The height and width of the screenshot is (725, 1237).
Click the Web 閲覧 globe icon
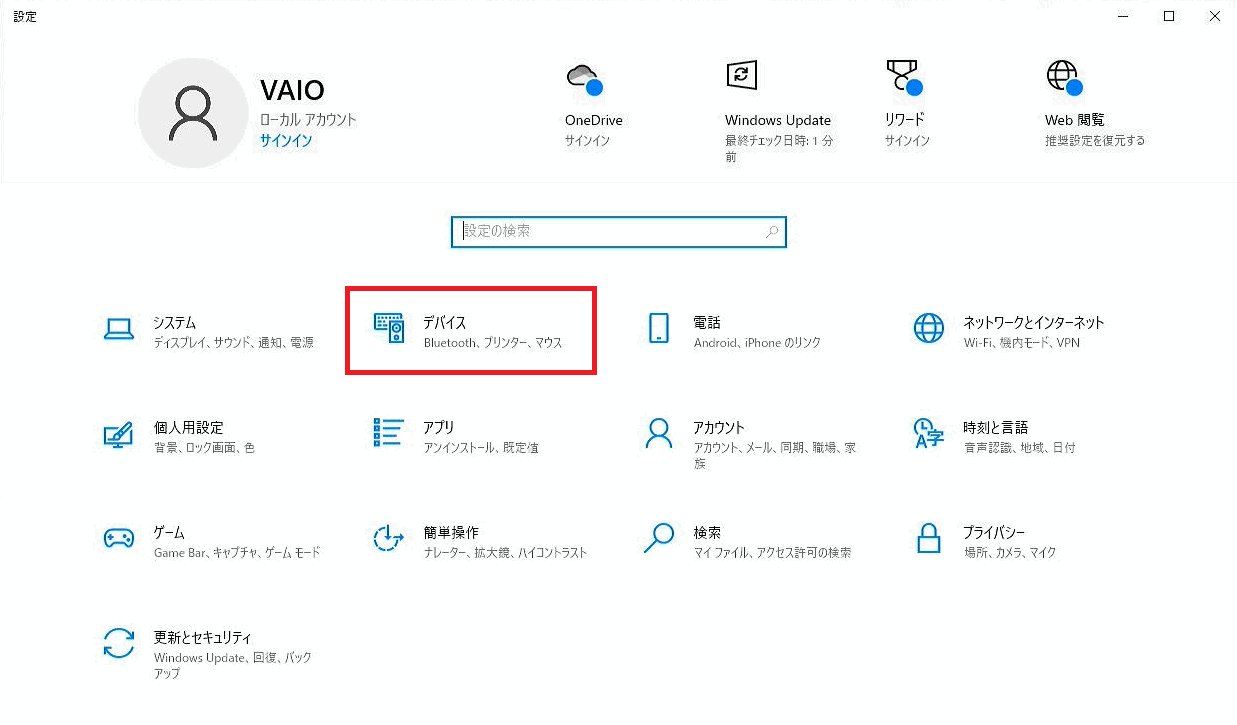click(x=1063, y=78)
